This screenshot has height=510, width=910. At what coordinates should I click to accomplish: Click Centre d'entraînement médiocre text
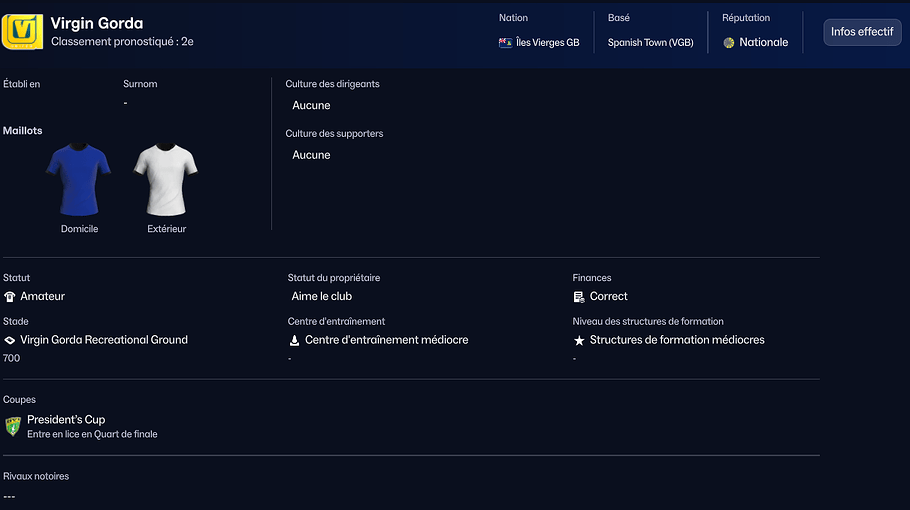click(x=386, y=340)
